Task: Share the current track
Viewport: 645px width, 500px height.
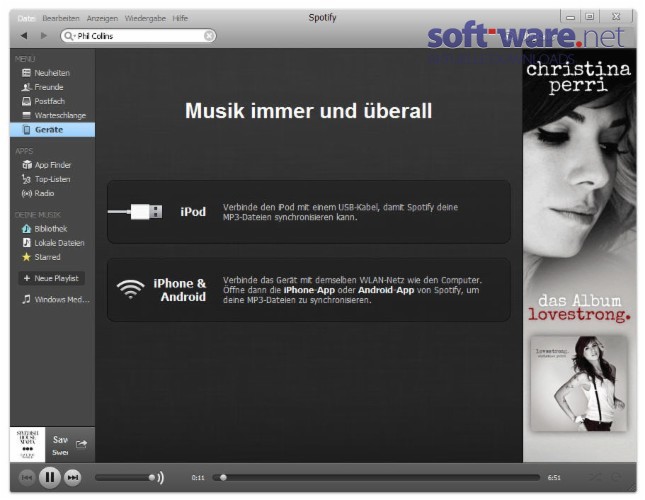Action: (81, 444)
